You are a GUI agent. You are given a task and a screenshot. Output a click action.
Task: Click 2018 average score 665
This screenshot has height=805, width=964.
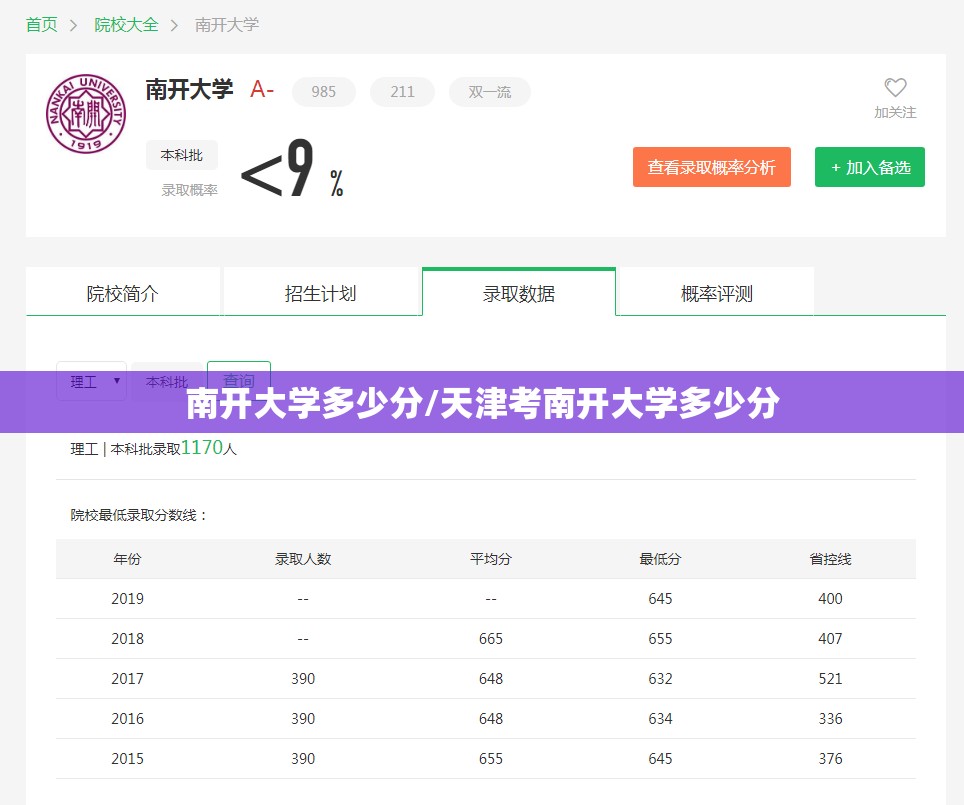pos(491,638)
